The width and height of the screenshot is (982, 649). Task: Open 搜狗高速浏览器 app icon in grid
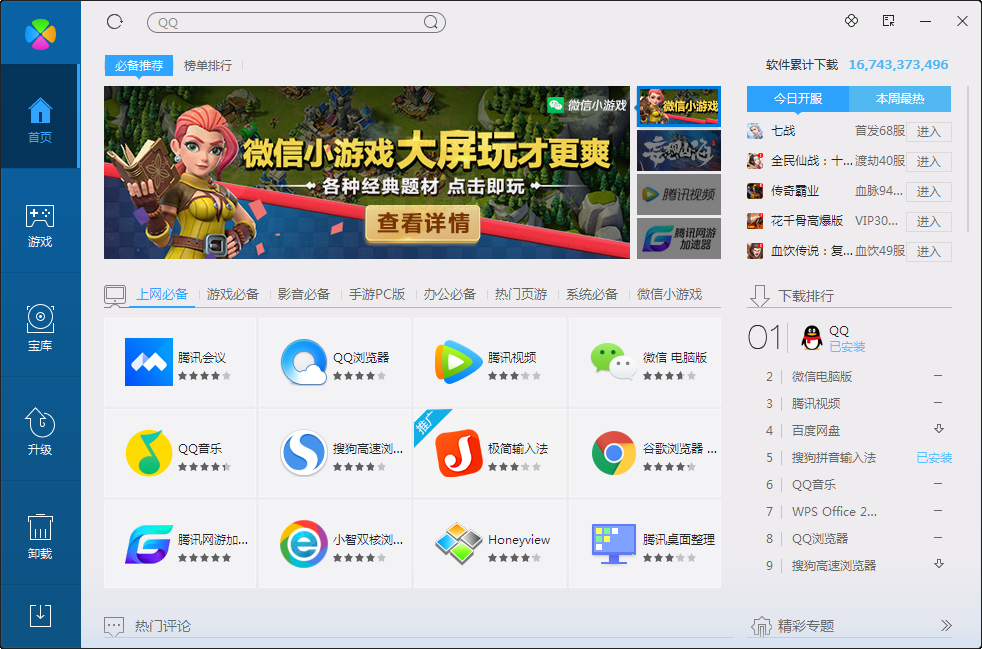tap(304, 453)
